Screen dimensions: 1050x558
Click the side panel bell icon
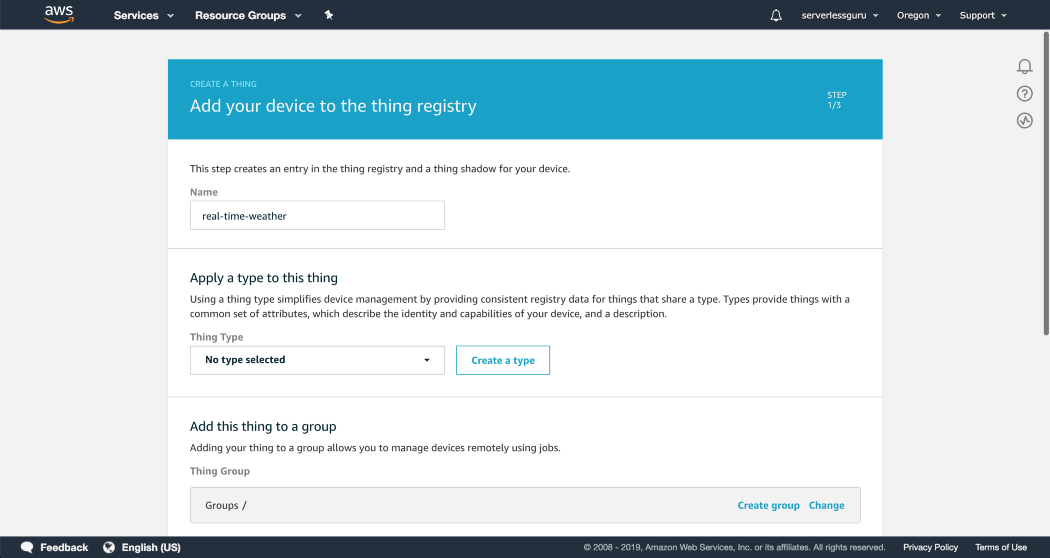tap(1025, 66)
